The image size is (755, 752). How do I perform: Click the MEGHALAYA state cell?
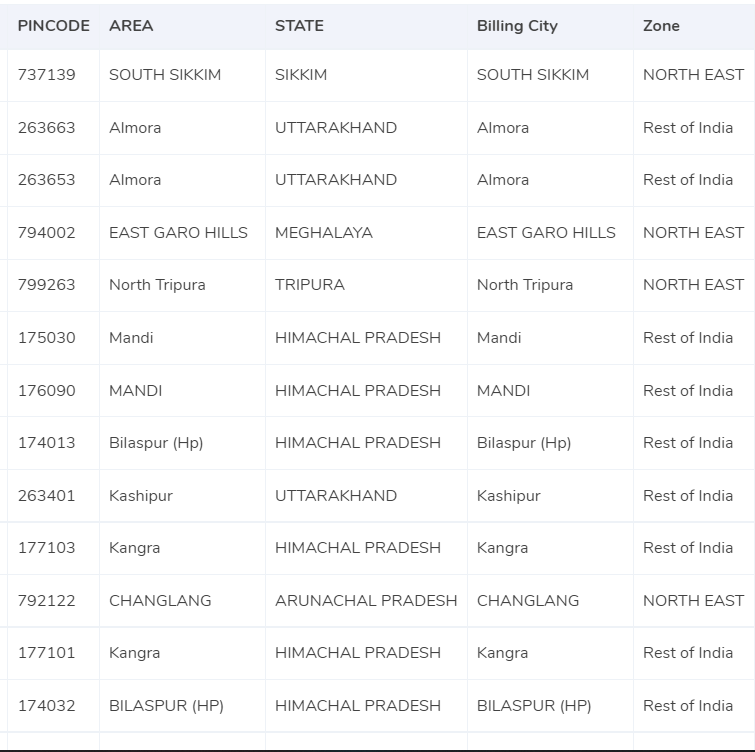[x=366, y=233]
